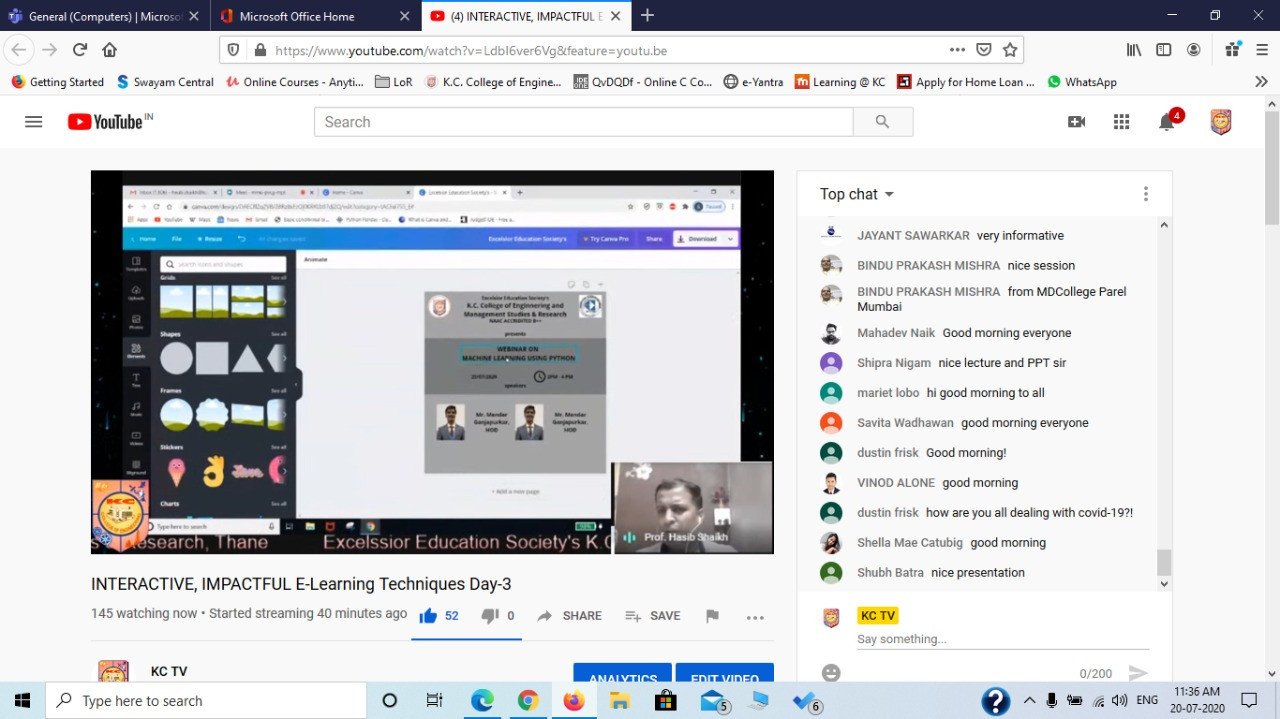Image resolution: width=1280 pixels, height=719 pixels.
Task: Open YouTube notifications bell
Action: [x=1166, y=122]
